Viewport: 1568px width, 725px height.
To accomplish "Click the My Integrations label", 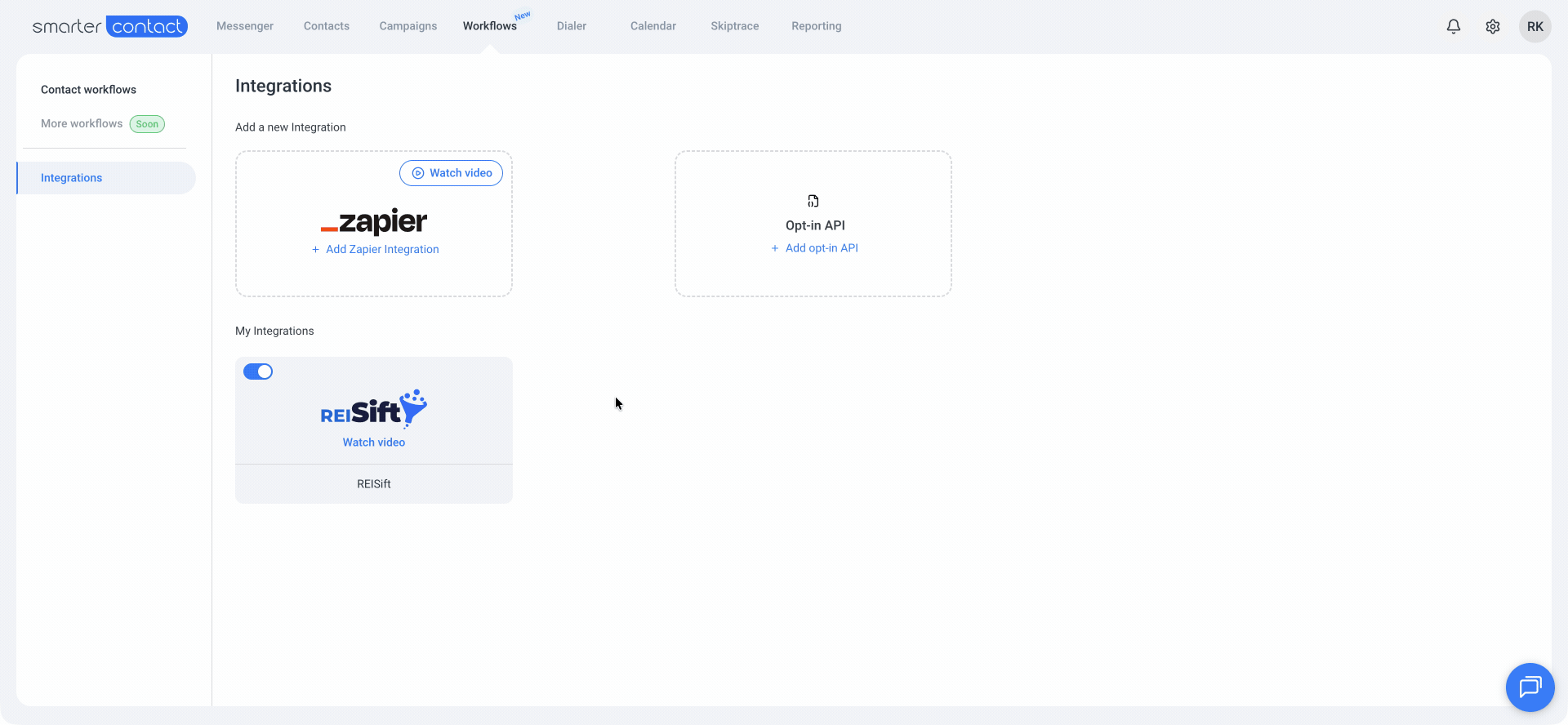I will click(x=274, y=331).
